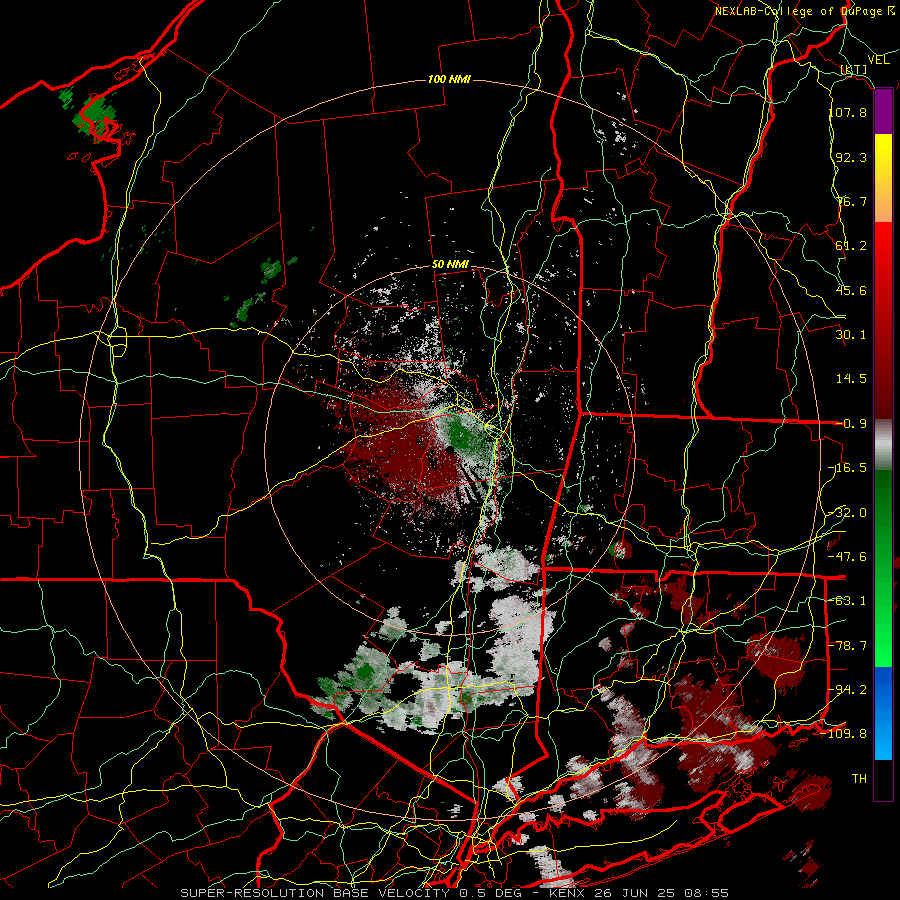Click the 76.7 legend value

click(851, 201)
